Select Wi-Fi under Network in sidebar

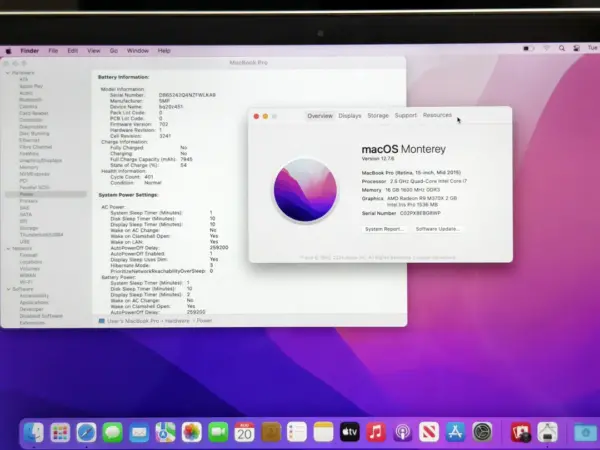tap(26, 282)
